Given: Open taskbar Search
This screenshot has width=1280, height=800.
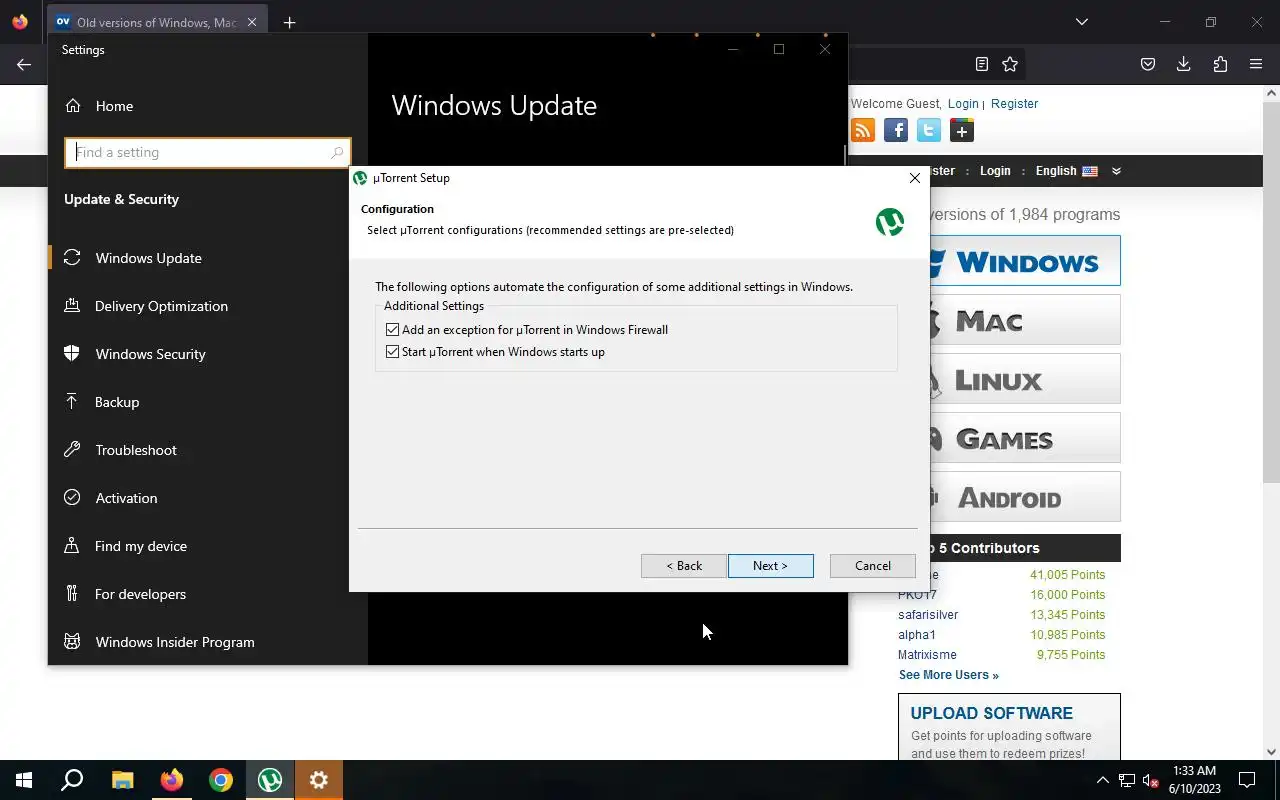Looking at the screenshot, I should tap(72, 780).
